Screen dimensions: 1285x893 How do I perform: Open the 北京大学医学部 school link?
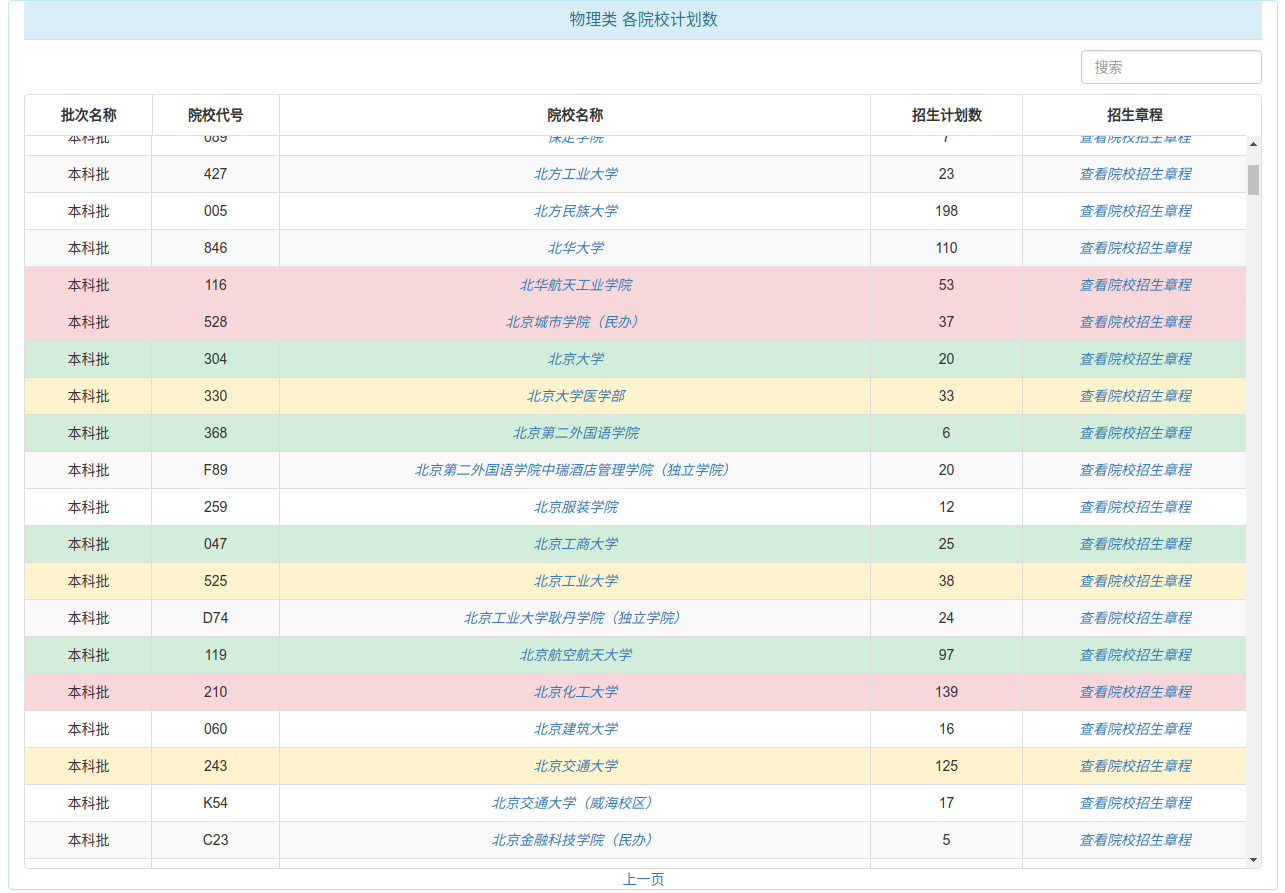coord(575,396)
